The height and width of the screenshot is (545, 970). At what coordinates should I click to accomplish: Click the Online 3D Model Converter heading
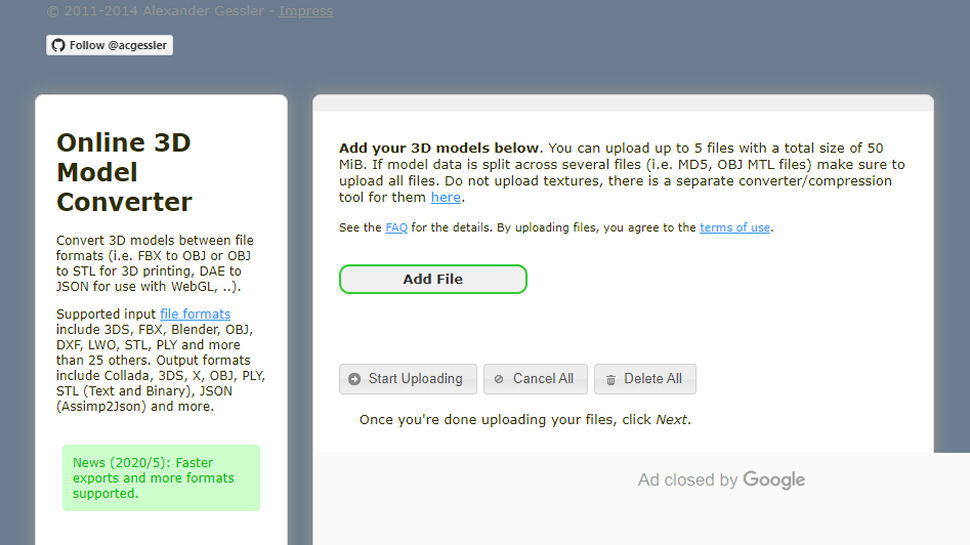click(124, 172)
